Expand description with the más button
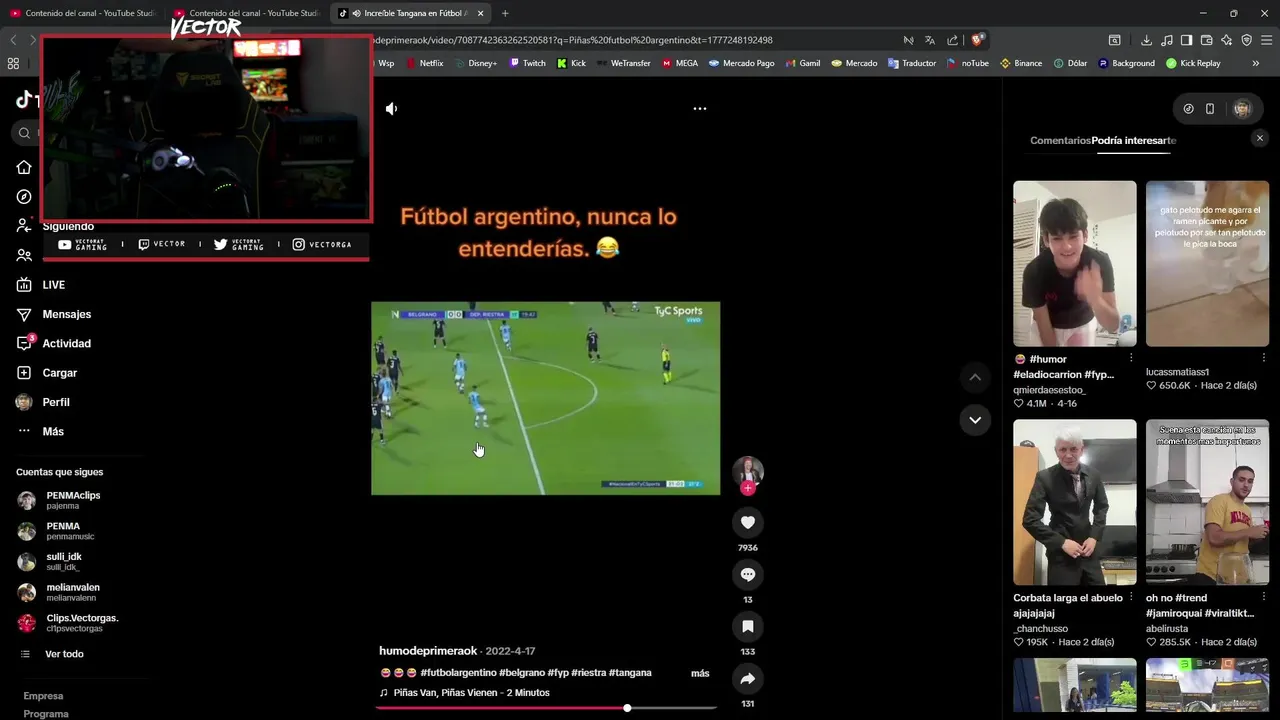The width and height of the screenshot is (1280, 720). tap(700, 673)
